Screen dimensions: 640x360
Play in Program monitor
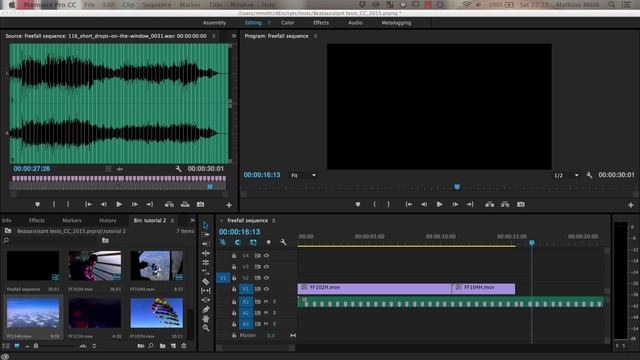[440, 204]
